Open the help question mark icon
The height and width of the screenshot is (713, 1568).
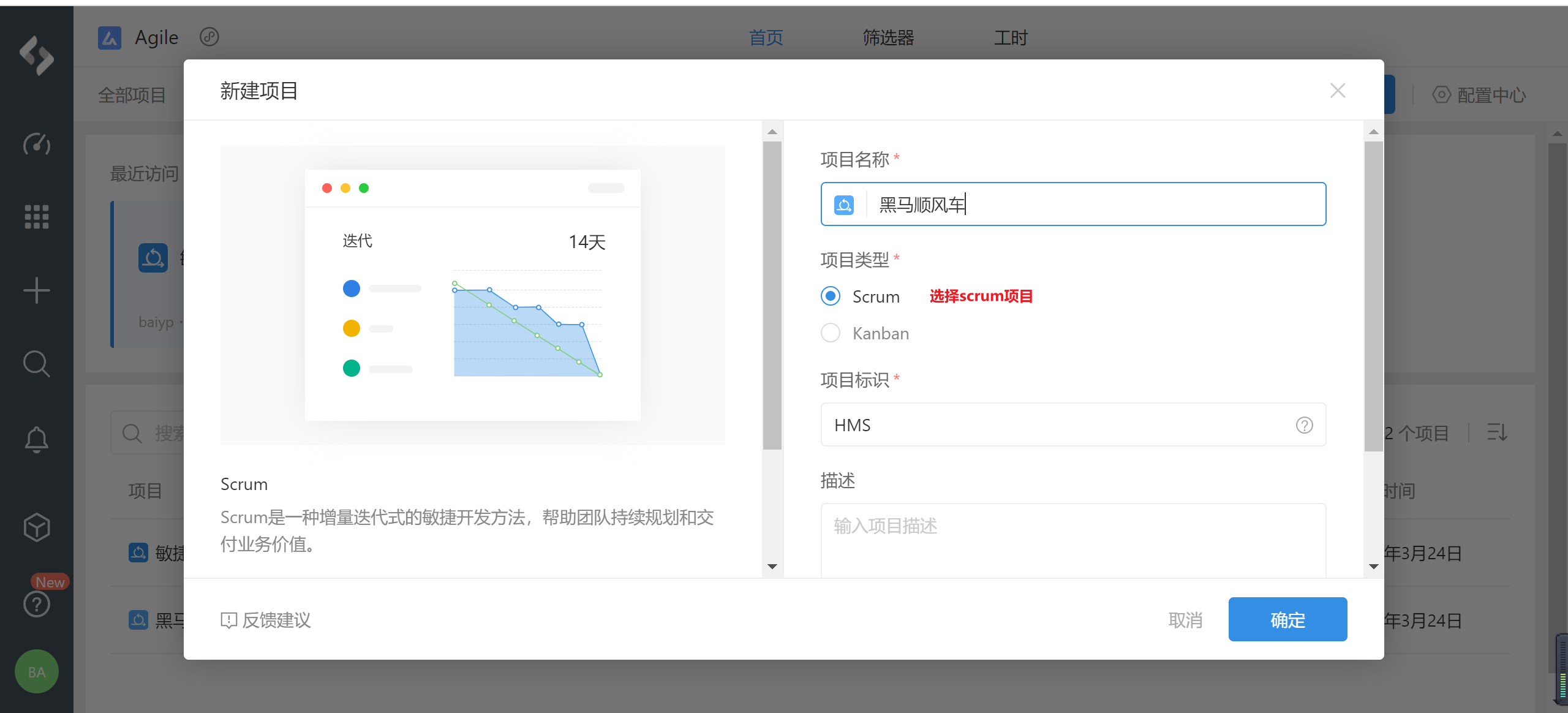click(37, 605)
